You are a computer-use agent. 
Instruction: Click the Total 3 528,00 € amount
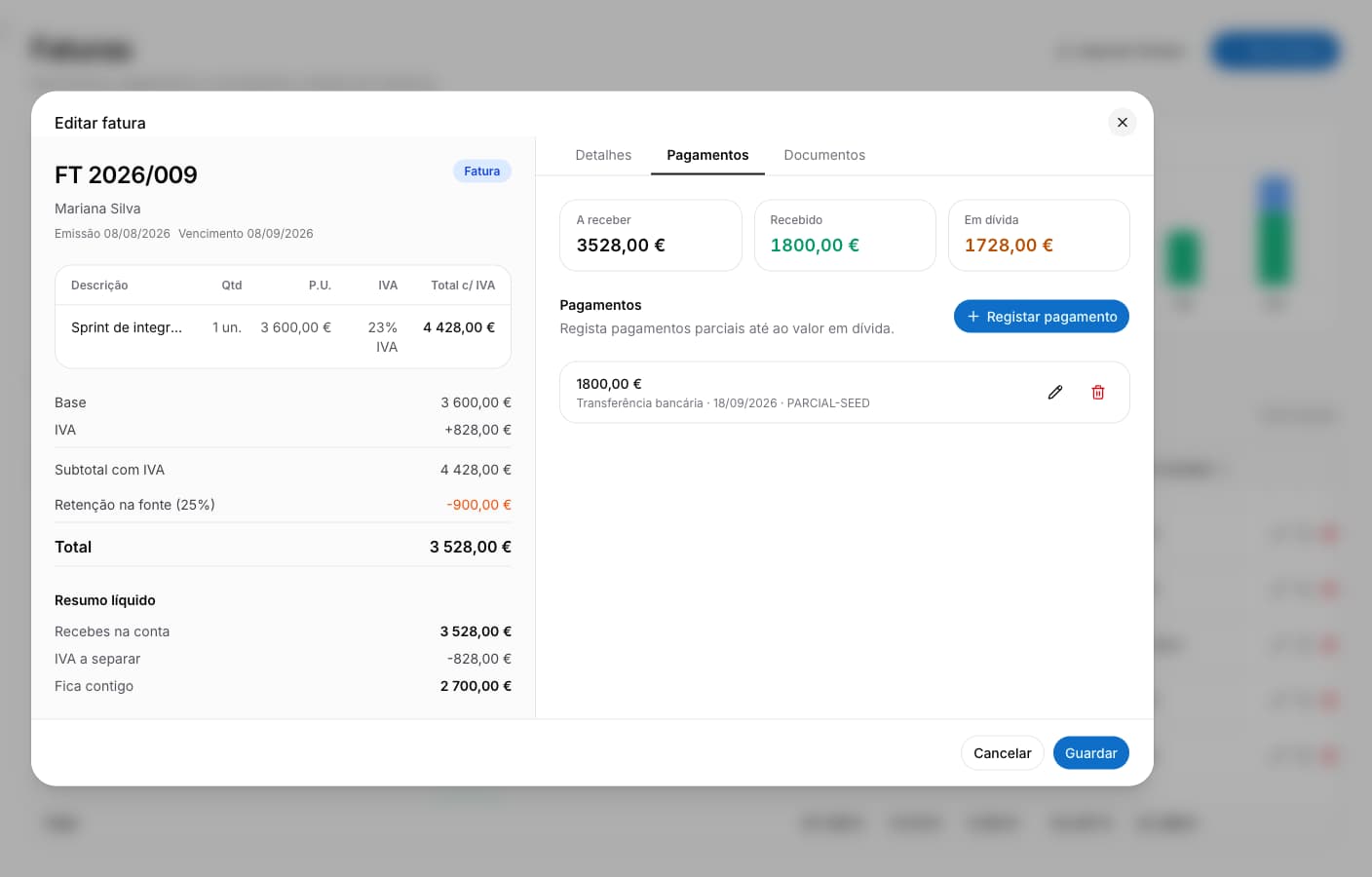pyautogui.click(x=471, y=548)
